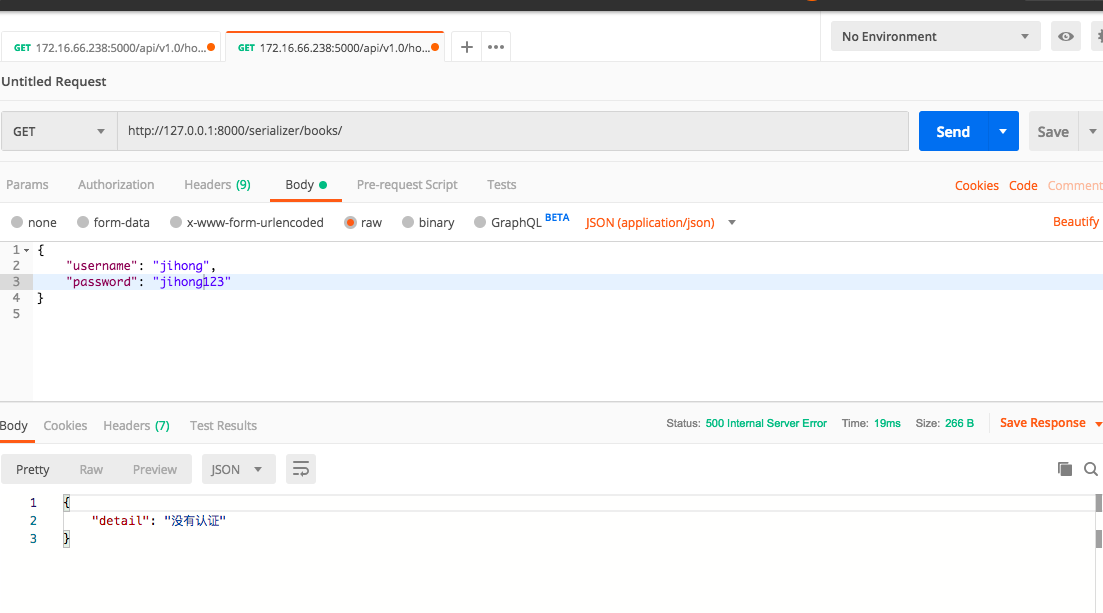
Task: Open the Pre-request Script tab
Action: [x=407, y=184]
